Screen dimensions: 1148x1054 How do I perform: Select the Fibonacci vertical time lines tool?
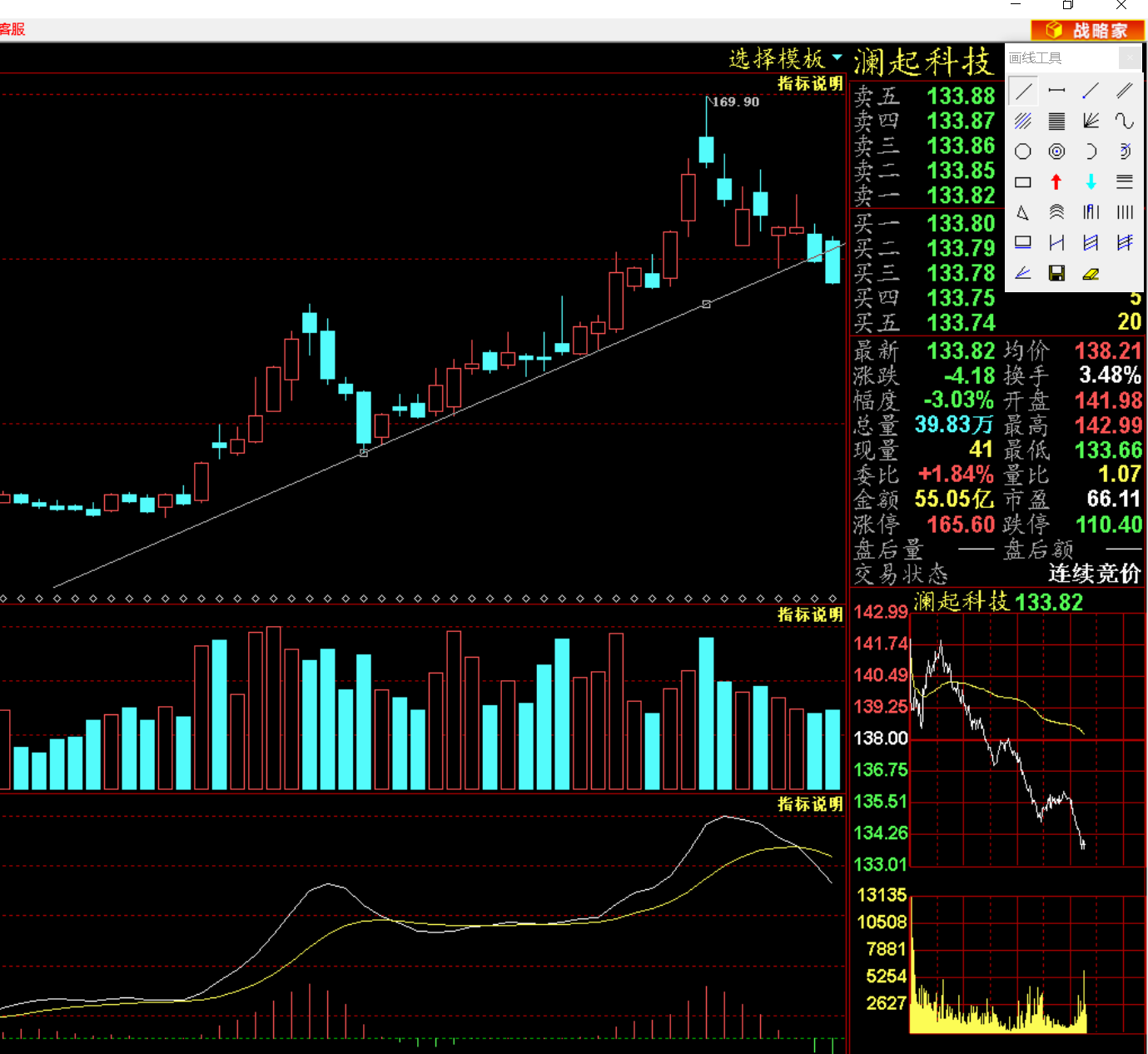tap(1091, 212)
